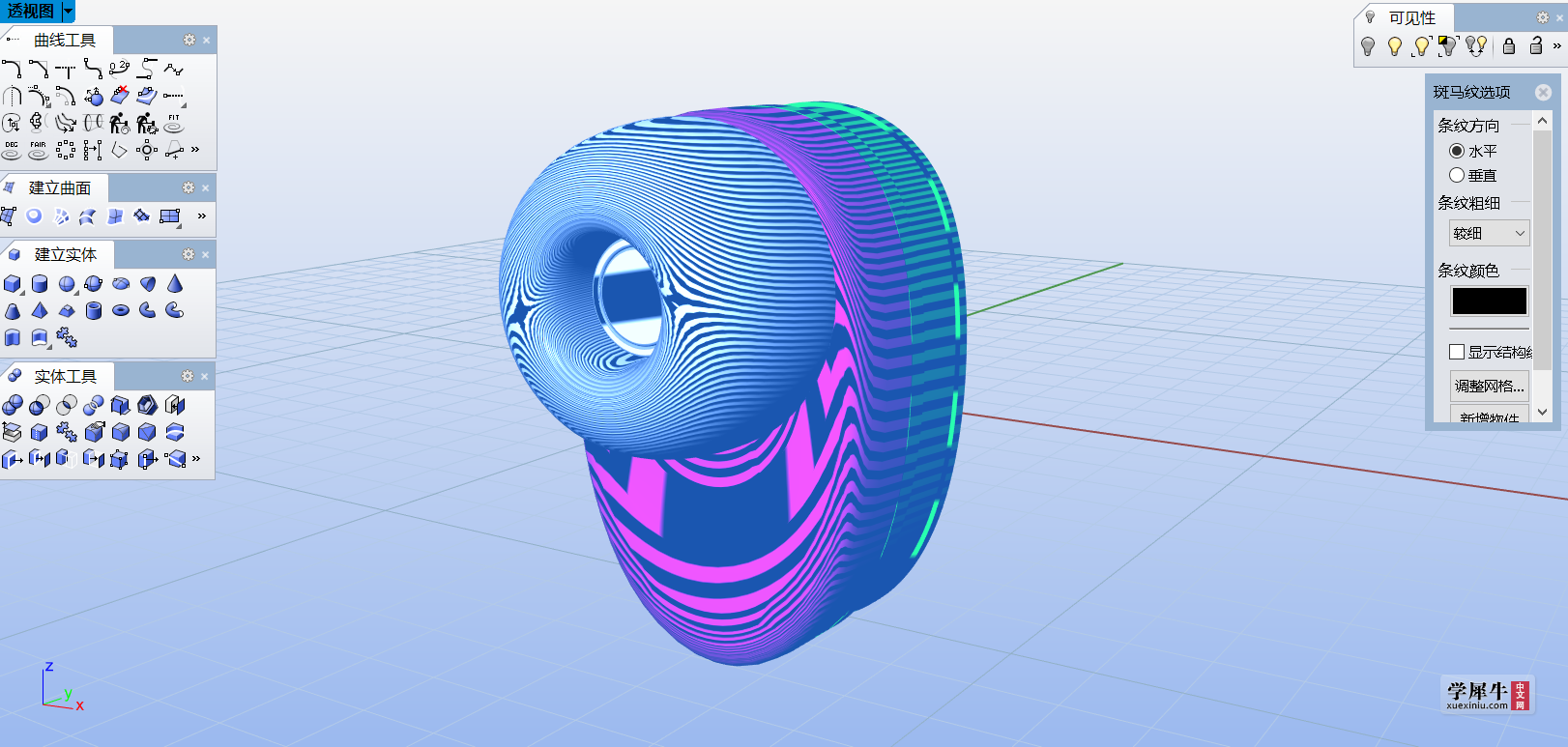Open the black 条纹颜色 color swatch
Viewport: 1568px width, 747px height.
pyautogui.click(x=1489, y=301)
